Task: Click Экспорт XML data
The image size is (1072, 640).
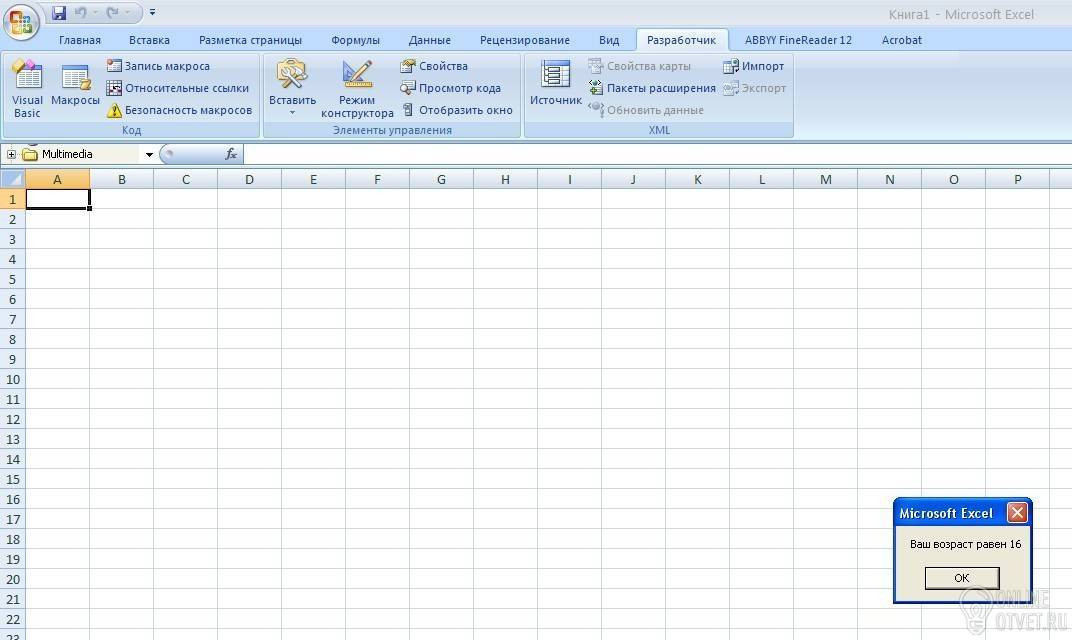Action: click(x=755, y=88)
